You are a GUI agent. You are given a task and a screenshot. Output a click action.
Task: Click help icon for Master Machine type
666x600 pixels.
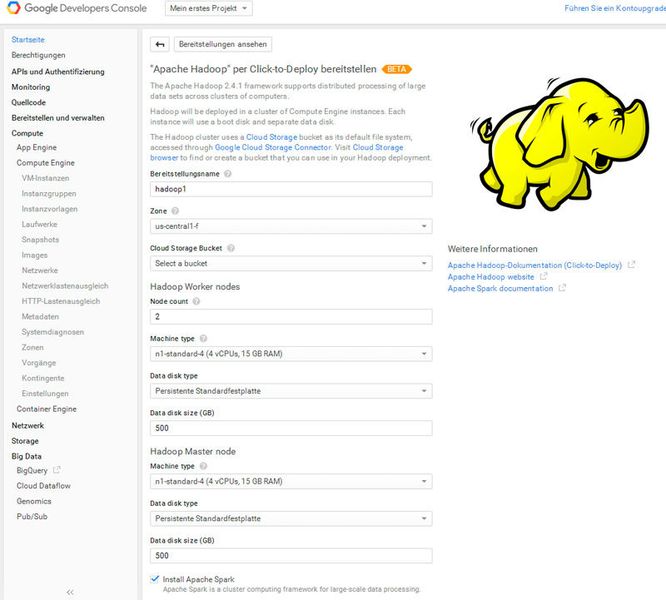pos(203,466)
